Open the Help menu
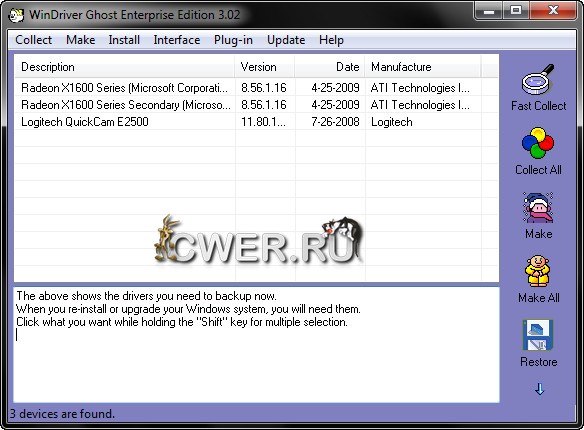The height and width of the screenshot is (430, 584). click(331, 40)
